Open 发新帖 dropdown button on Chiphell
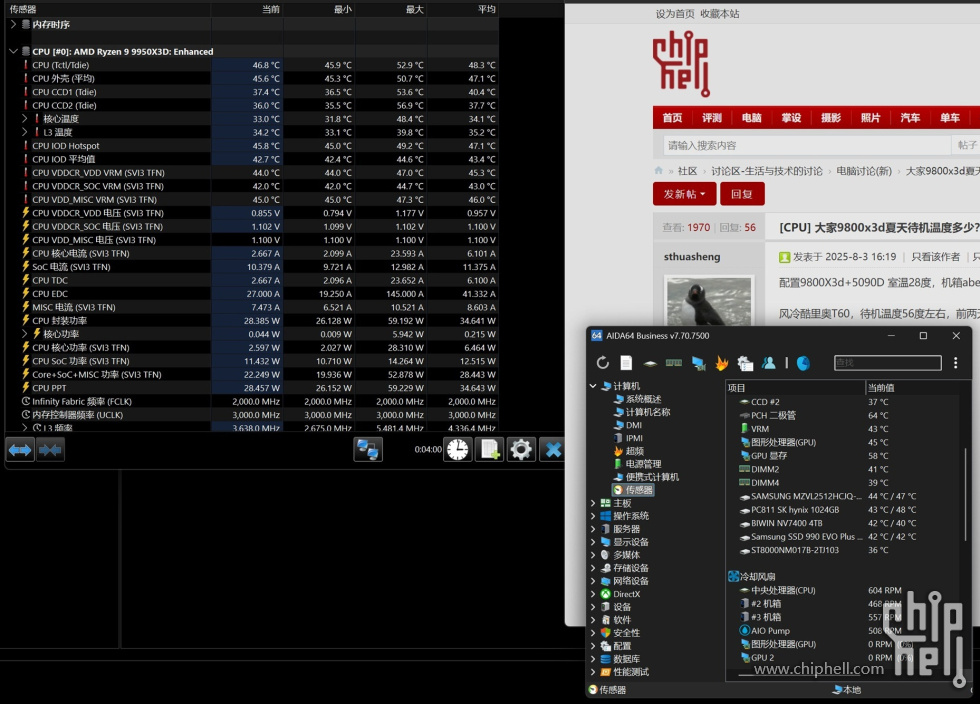 point(684,194)
